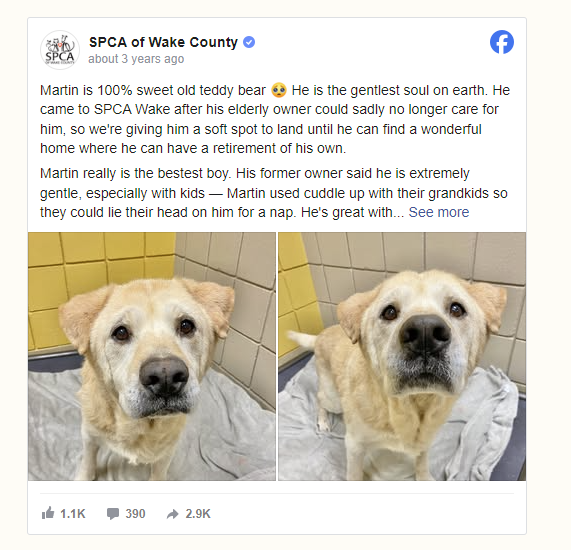Open the 'about 3 years ago' timestamp

pyautogui.click(x=136, y=59)
